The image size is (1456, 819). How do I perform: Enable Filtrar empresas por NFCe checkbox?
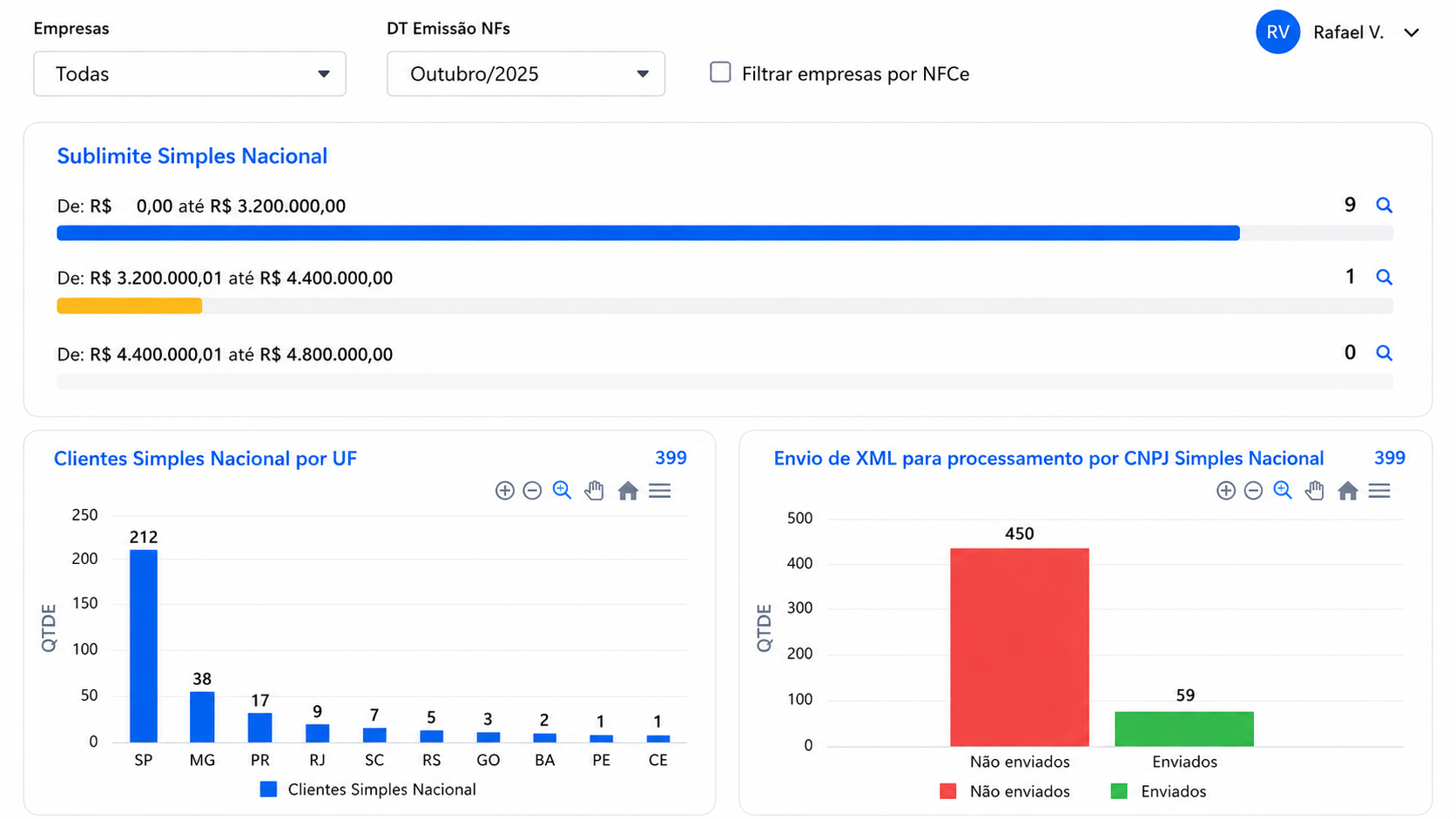pyautogui.click(x=720, y=72)
